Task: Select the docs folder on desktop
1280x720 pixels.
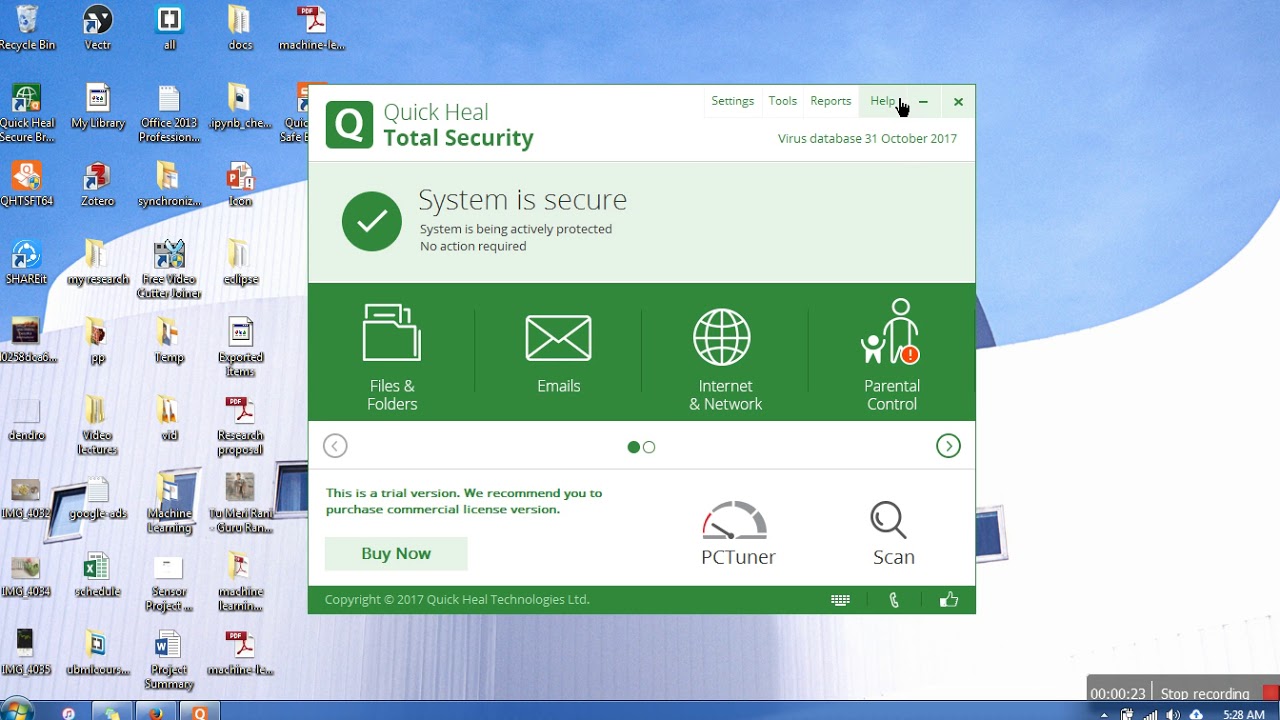Action: [240, 28]
